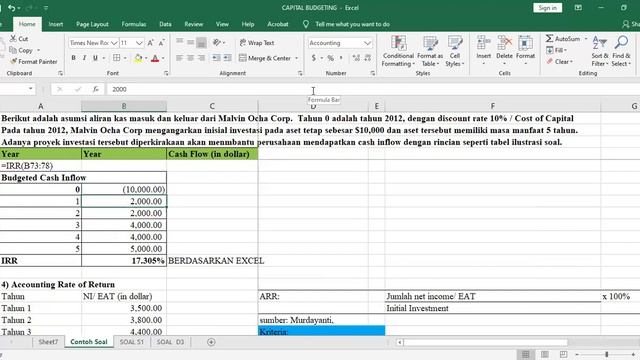640x360 pixels.
Task: Open the Fill Color dropdown arrow
Action: click(146, 58)
